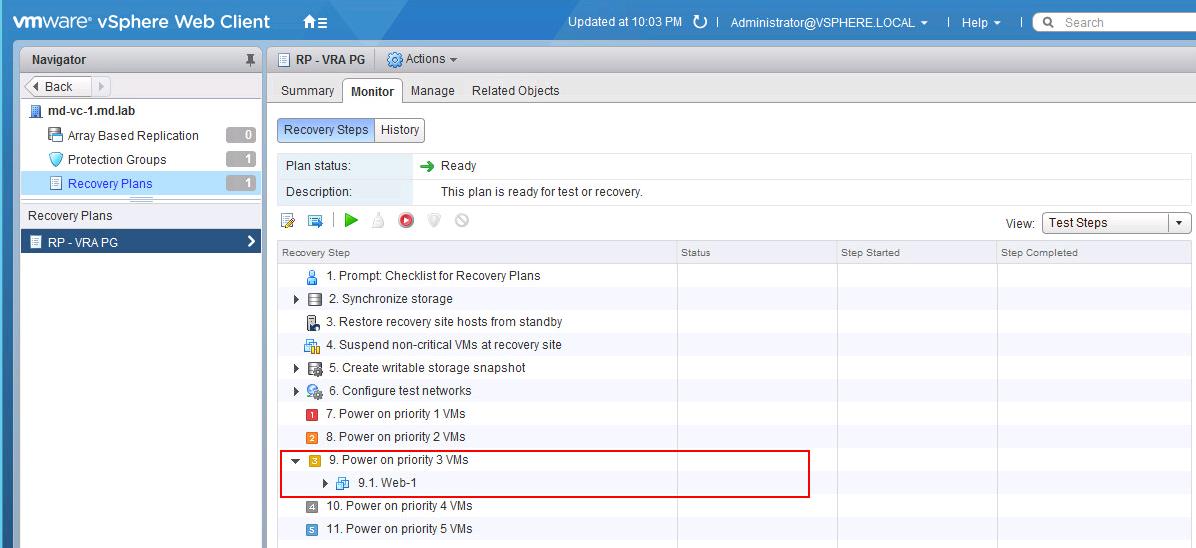Open the Actions dropdown menu
This screenshot has height=548, width=1196.
click(x=432, y=59)
